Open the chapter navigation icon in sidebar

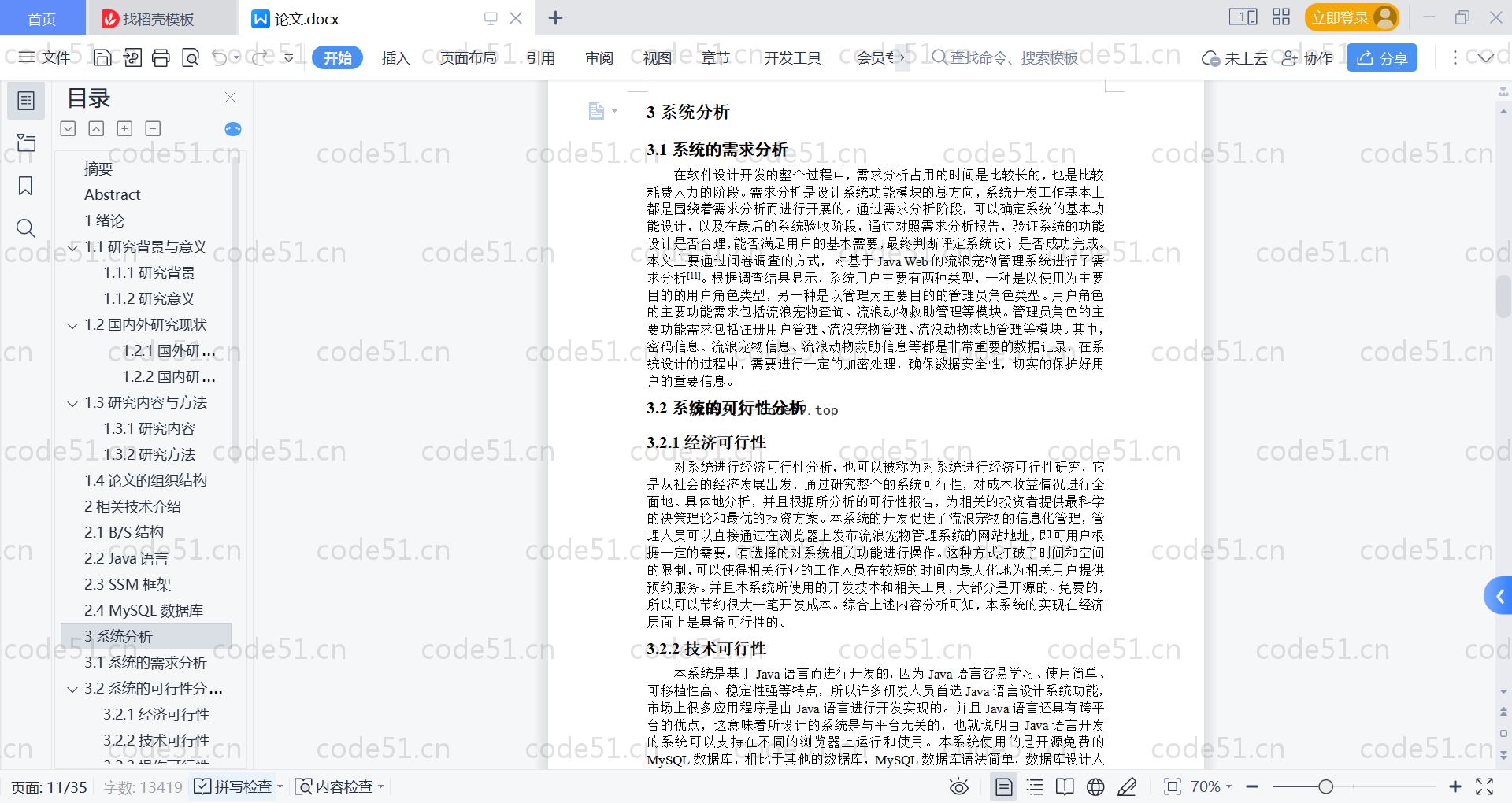click(26, 142)
